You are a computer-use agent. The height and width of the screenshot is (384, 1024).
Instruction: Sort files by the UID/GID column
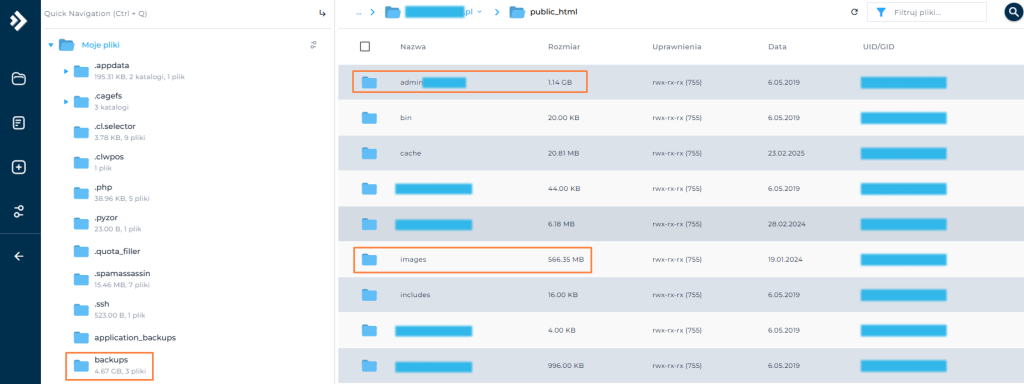coord(878,47)
